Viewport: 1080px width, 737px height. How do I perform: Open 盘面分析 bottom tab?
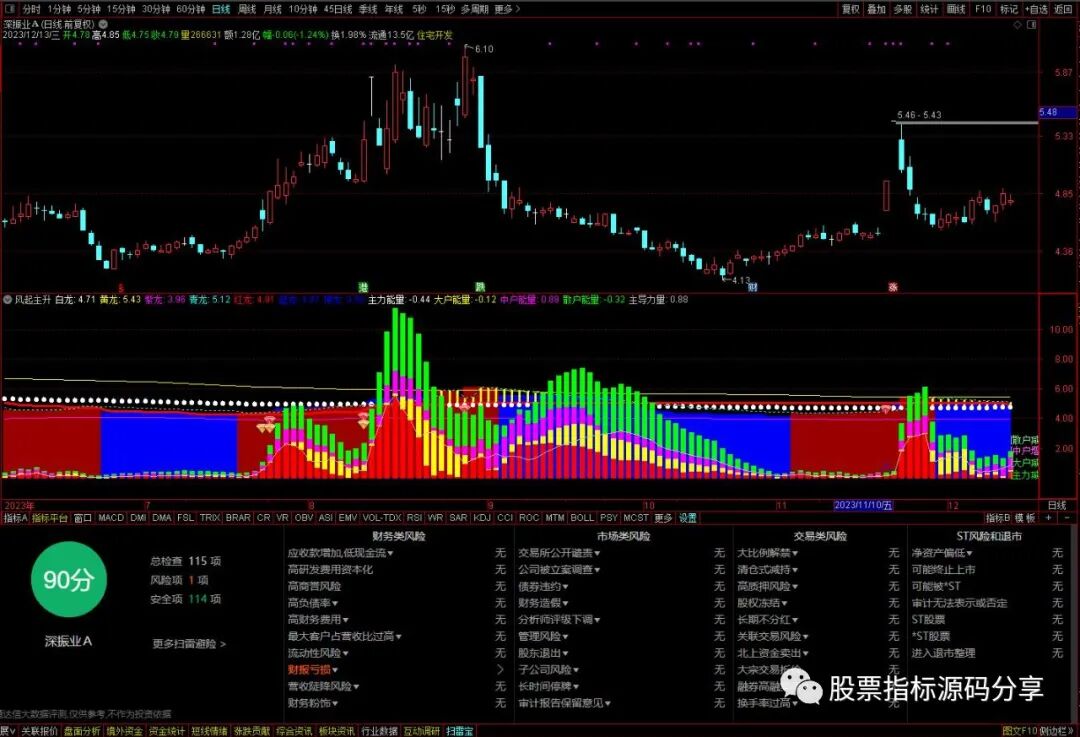(x=82, y=731)
